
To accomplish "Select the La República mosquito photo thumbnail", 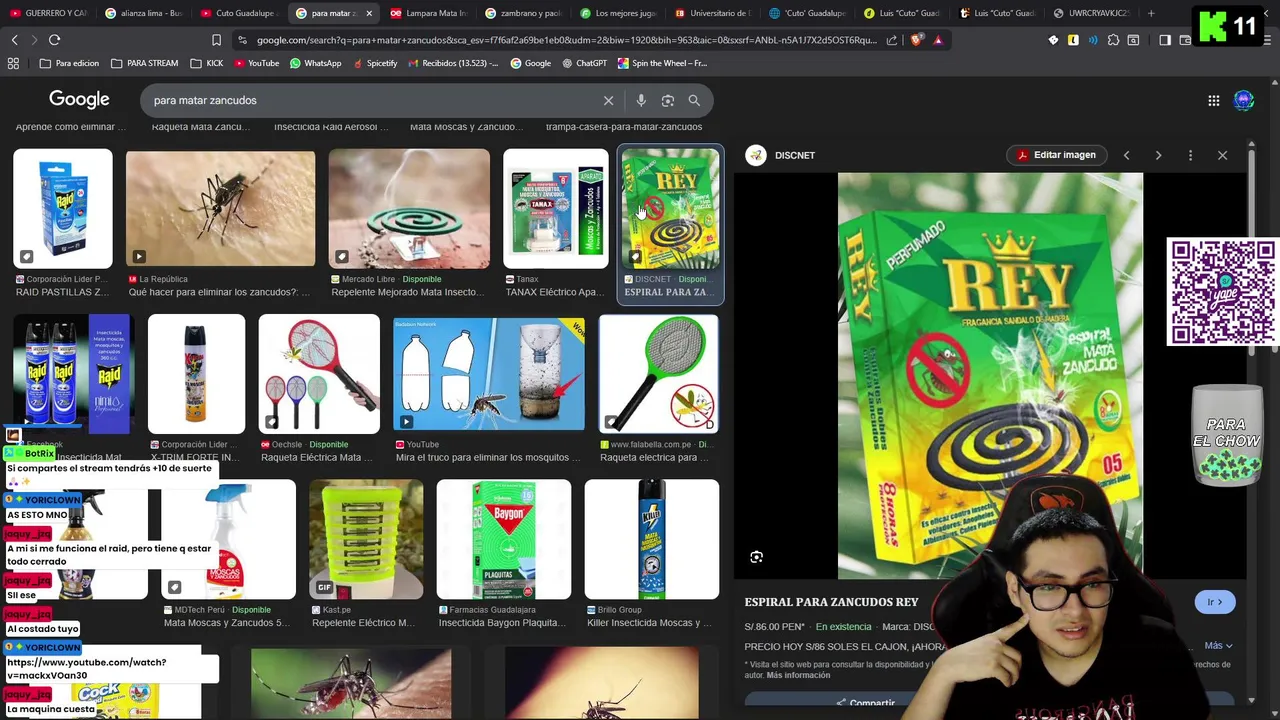I will pos(220,208).
